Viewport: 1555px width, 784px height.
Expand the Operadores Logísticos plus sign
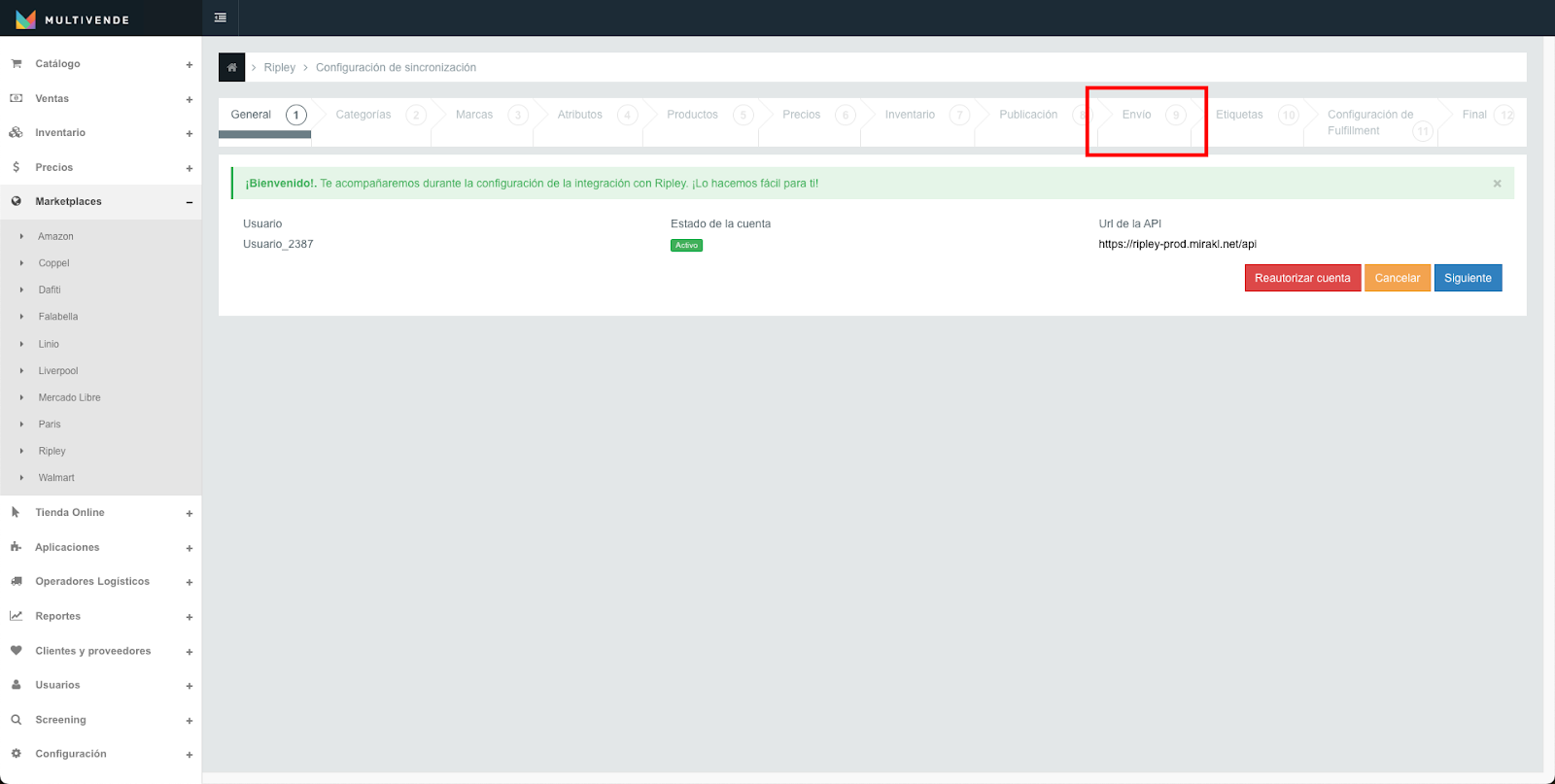tap(190, 583)
